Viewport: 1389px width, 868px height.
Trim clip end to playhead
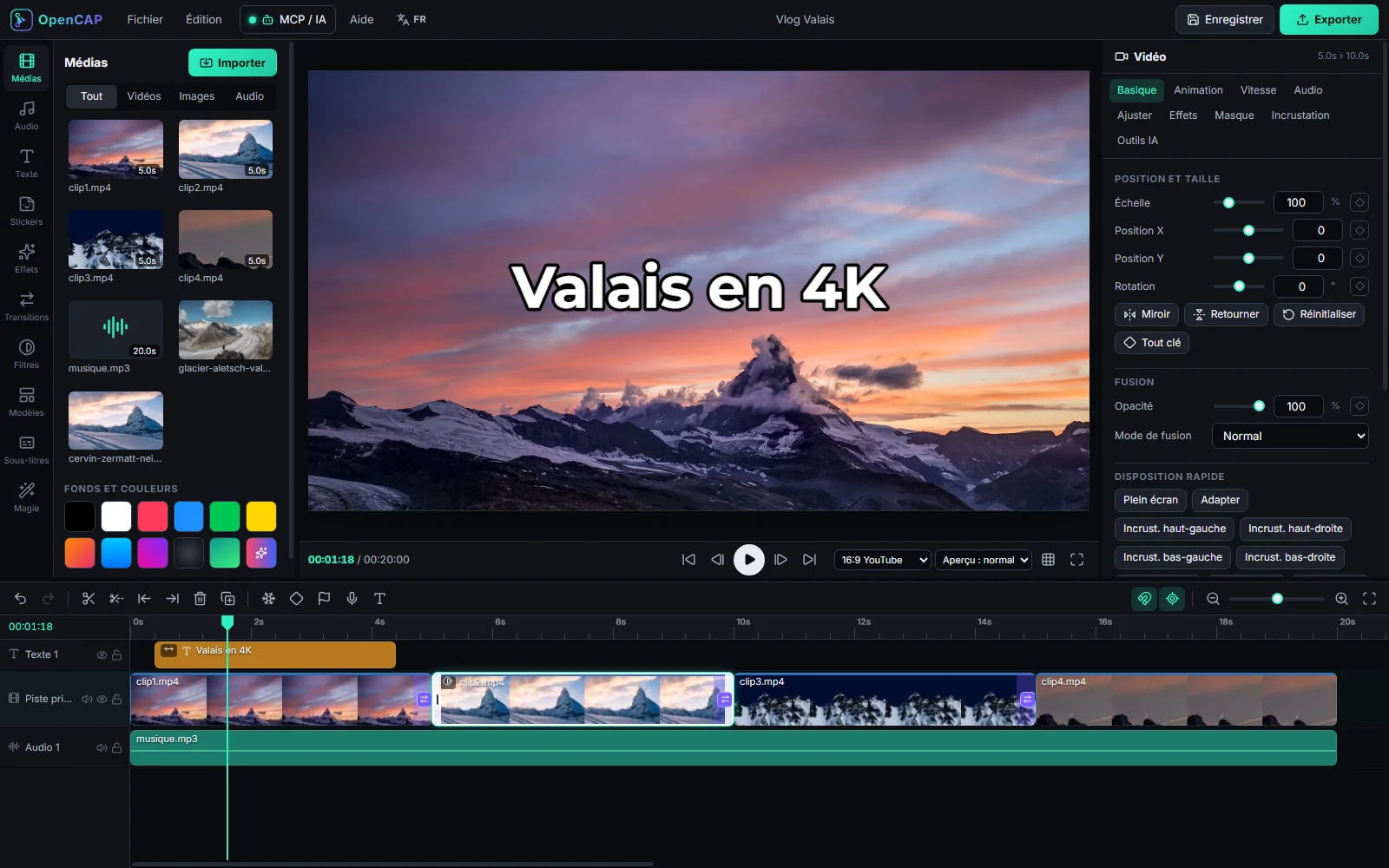tap(172, 598)
